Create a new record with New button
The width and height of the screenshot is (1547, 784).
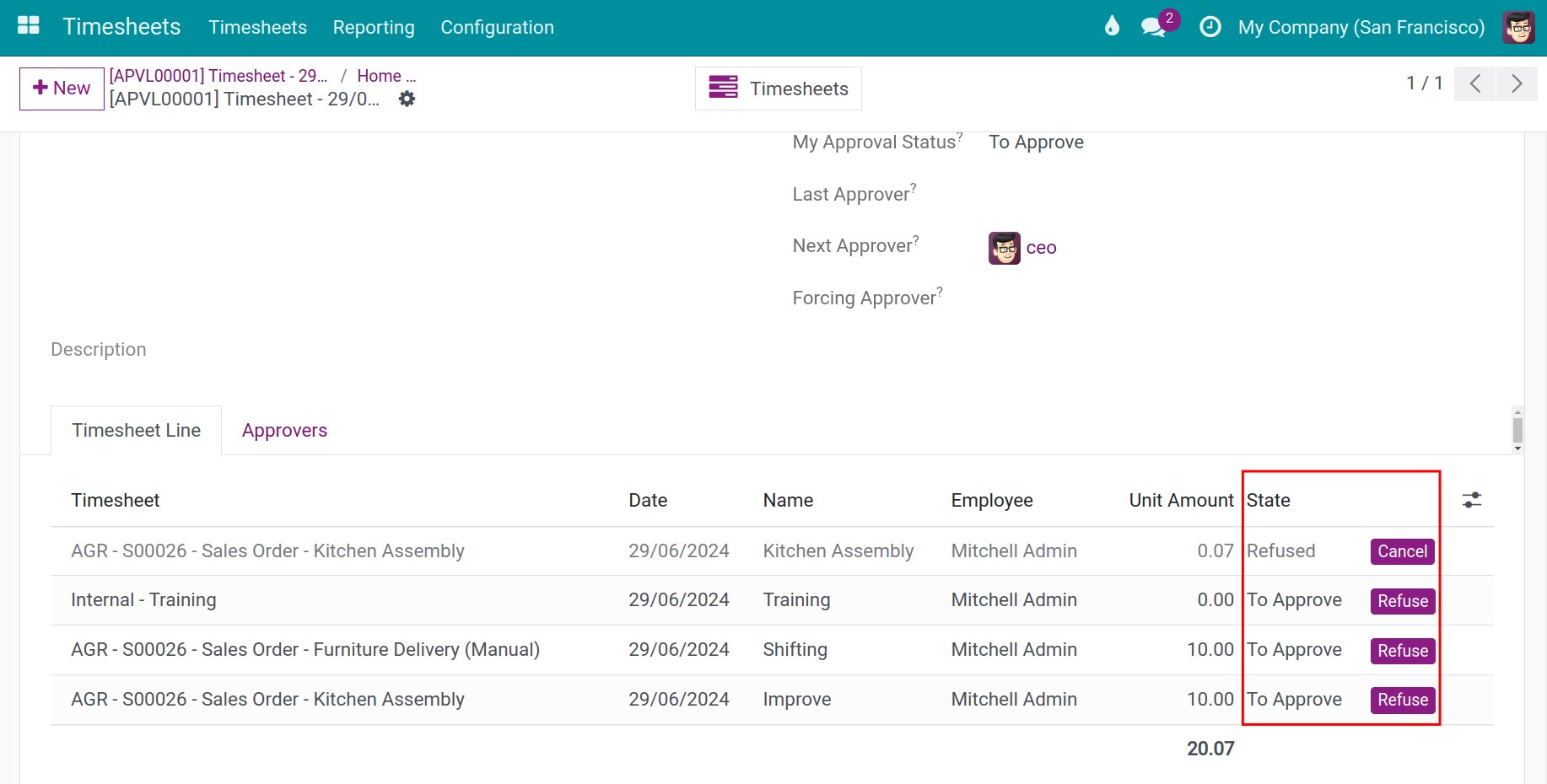coord(62,89)
